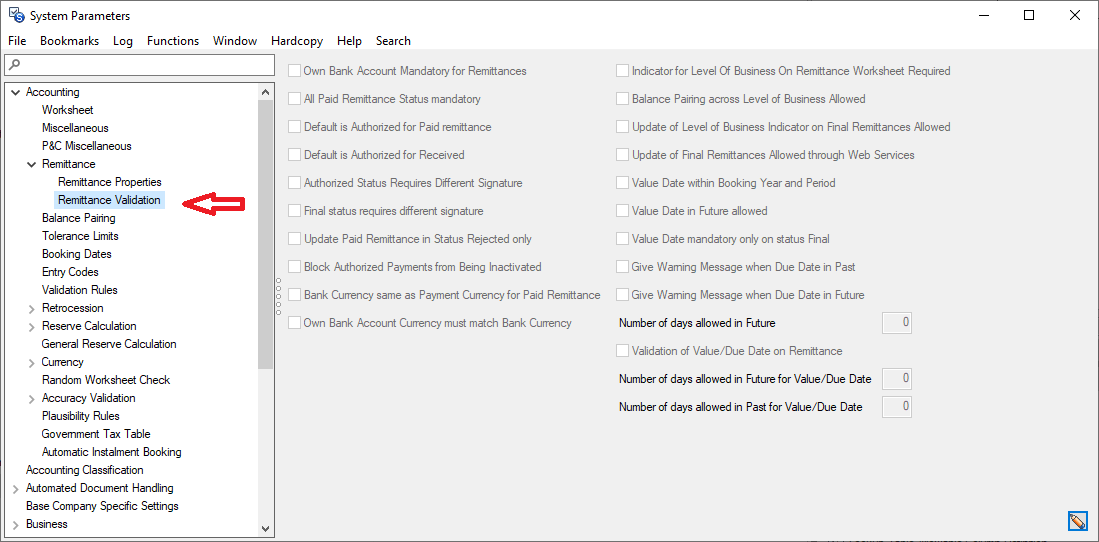Click the search magnifier icon in the filter box
This screenshot has width=1099, height=542.
coord(14,65)
